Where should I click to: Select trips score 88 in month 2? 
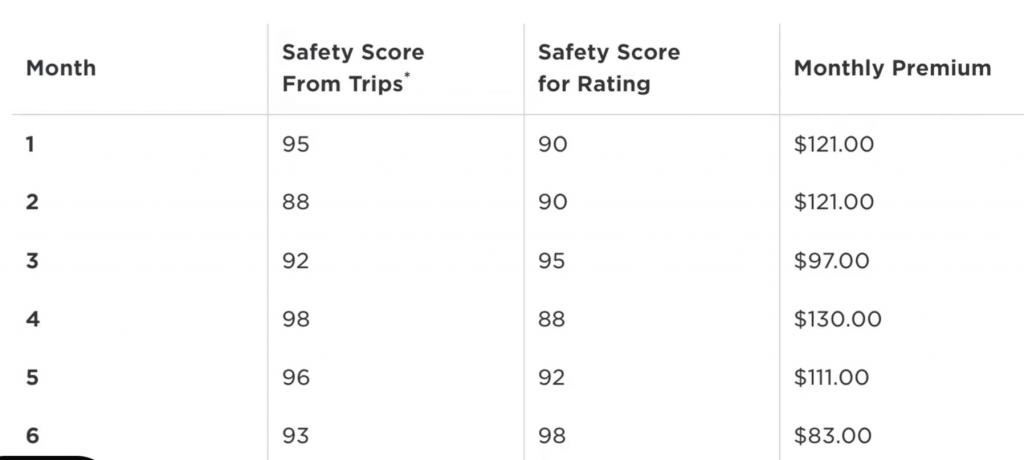click(296, 202)
